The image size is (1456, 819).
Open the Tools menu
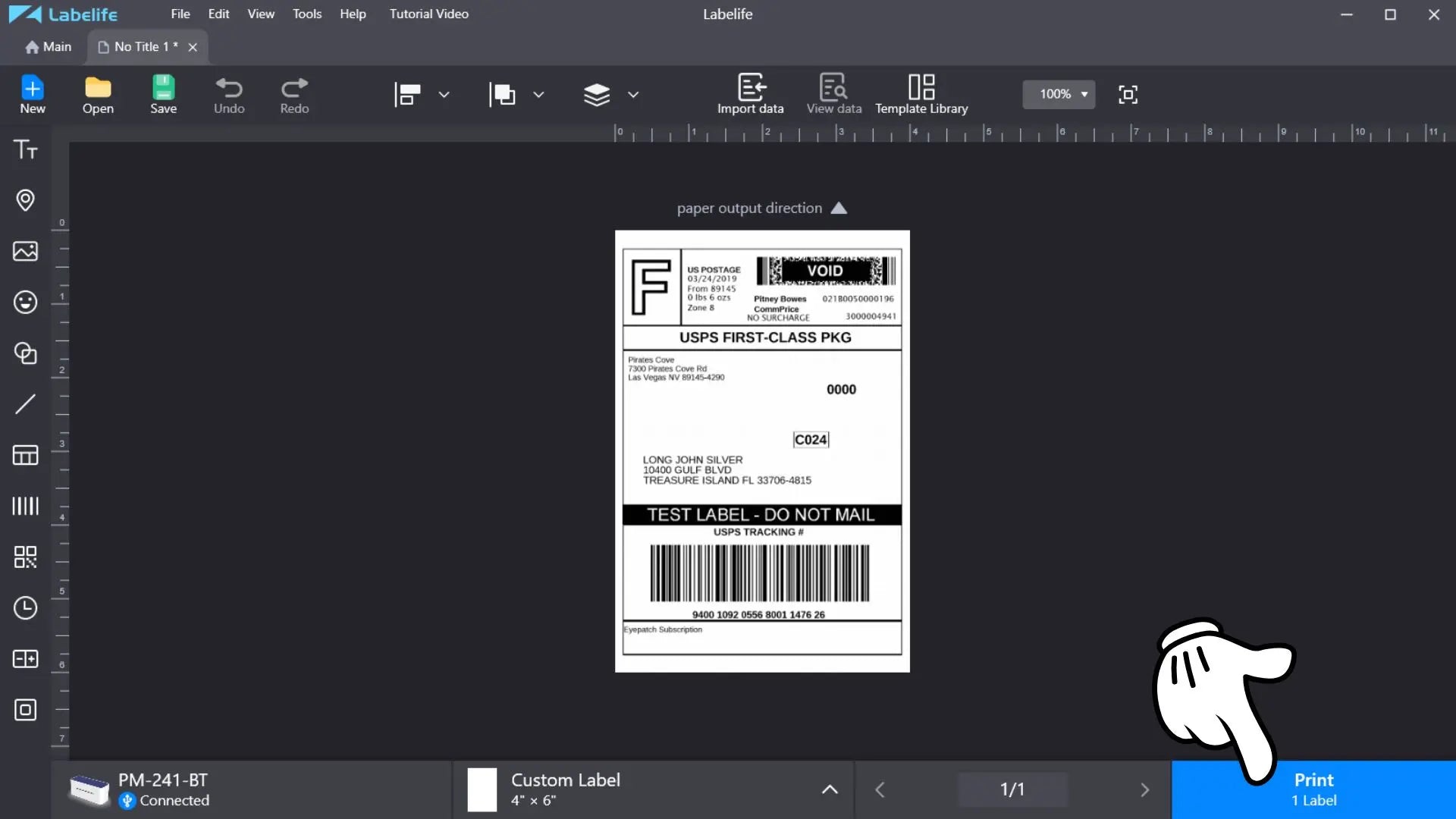point(307,14)
